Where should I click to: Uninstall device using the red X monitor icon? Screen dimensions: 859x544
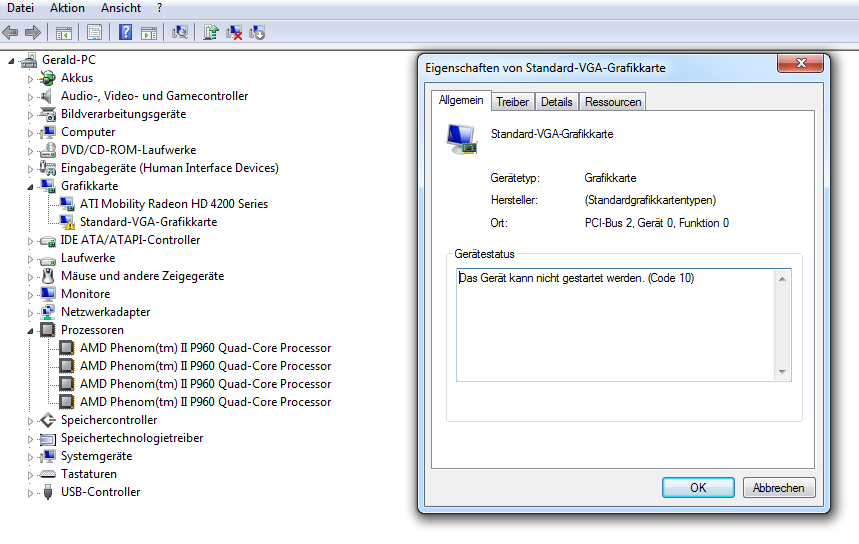pos(234,32)
